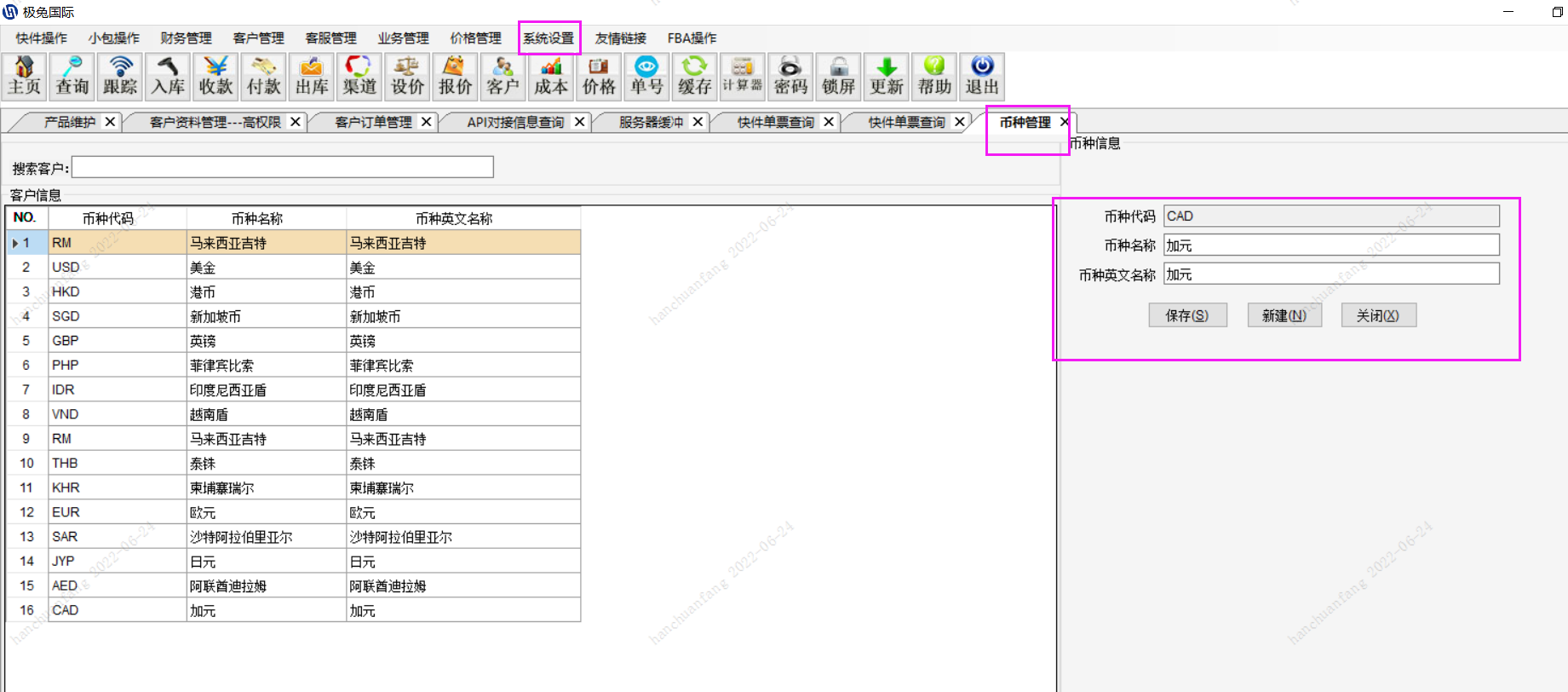Open the 缓存 cache toolbar icon
Image resolution: width=1568 pixels, height=692 pixels.
click(x=694, y=77)
